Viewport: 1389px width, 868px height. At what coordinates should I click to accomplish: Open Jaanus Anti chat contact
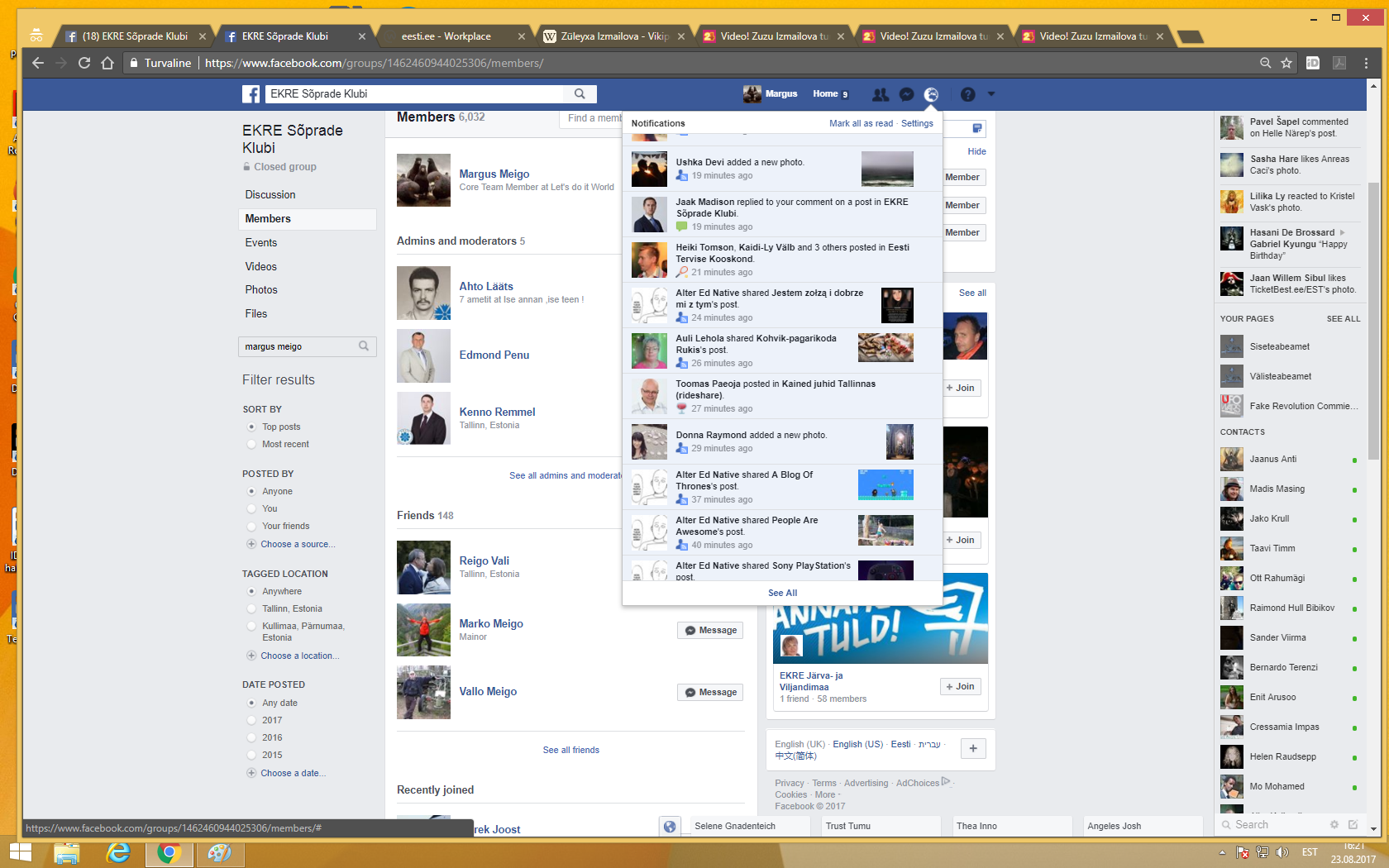tap(1289, 459)
